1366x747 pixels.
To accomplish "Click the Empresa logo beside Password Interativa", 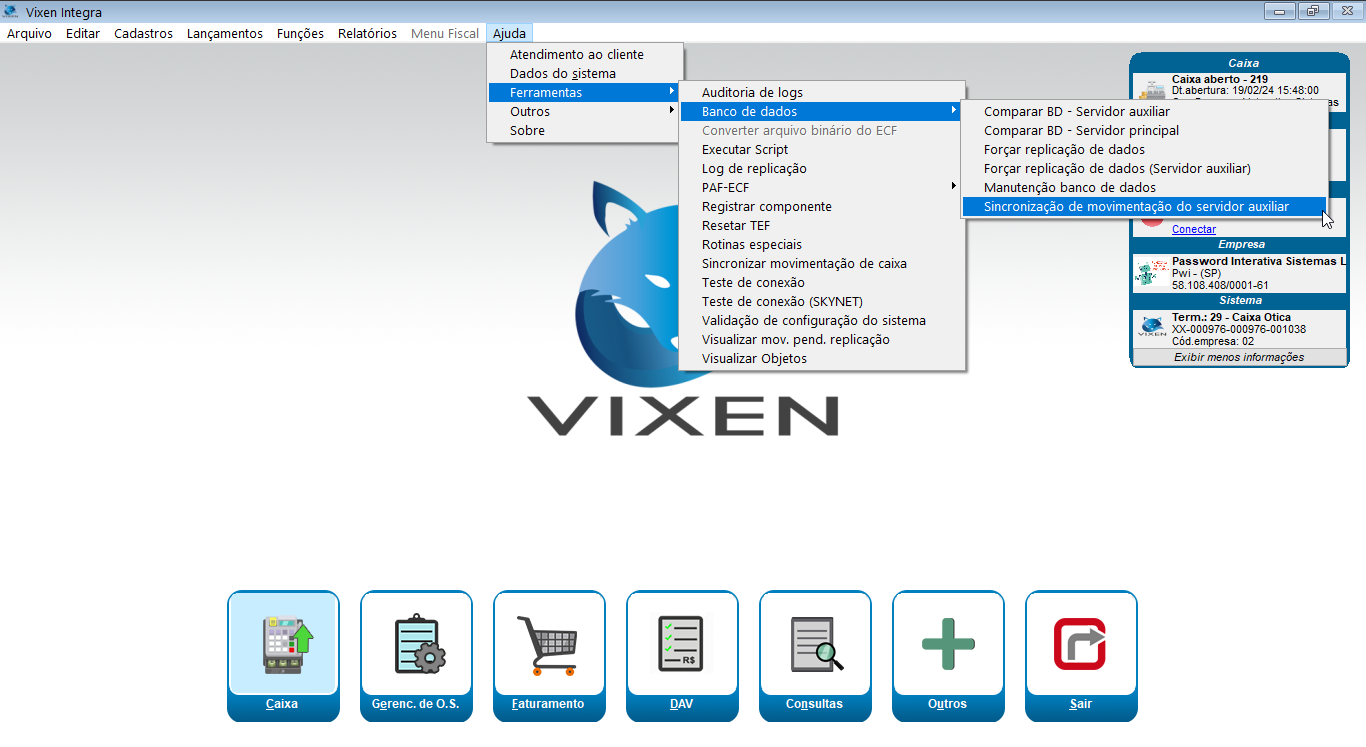I will tap(1151, 273).
